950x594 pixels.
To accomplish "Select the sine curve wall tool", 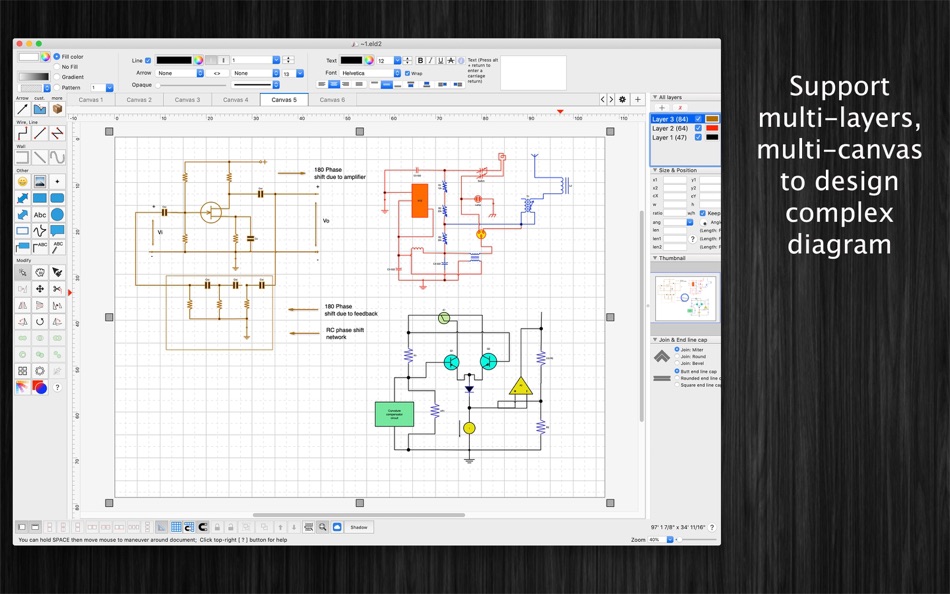I will (x=58, y=158).
